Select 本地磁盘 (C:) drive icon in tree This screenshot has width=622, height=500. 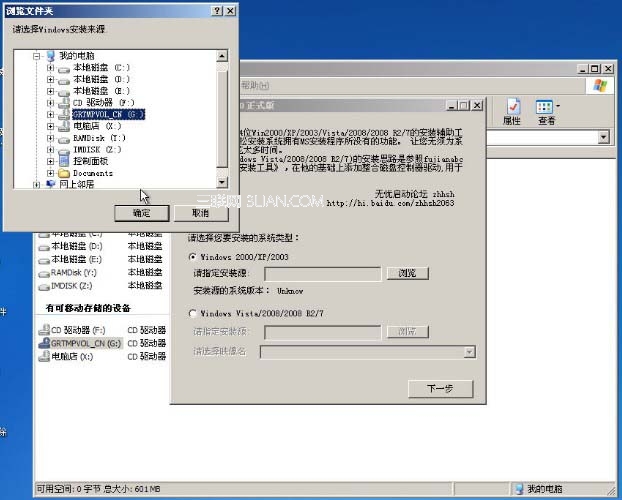pyautogui.click(x=63, y=69)
